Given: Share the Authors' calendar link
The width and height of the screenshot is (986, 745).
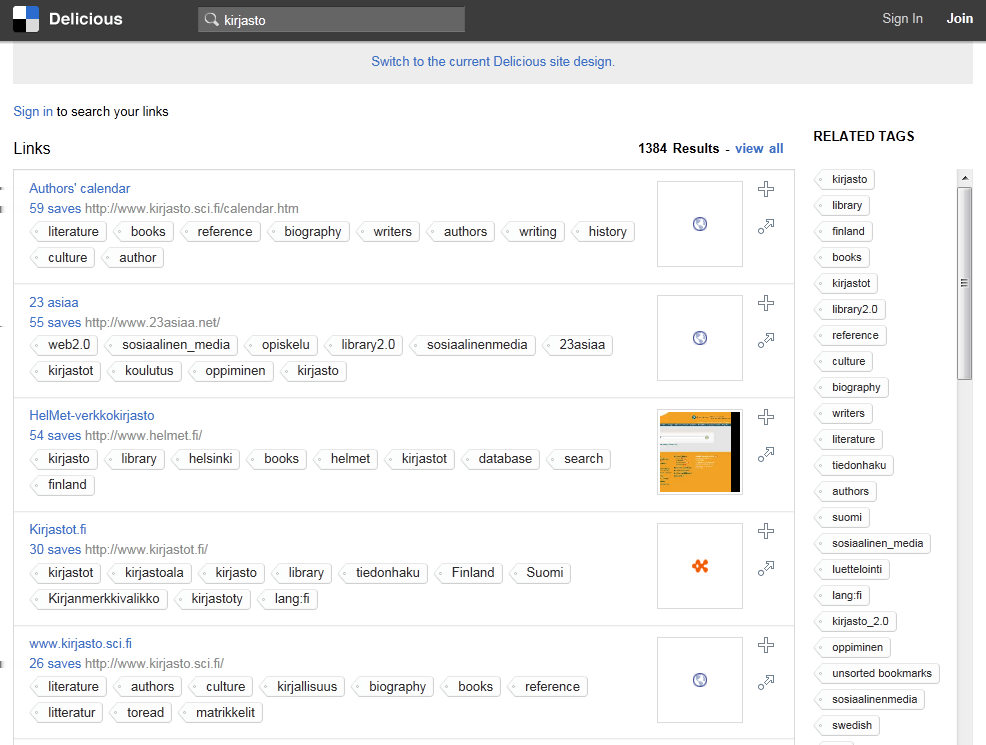Looking at the screenshot, I should click(x=765, y=226).
